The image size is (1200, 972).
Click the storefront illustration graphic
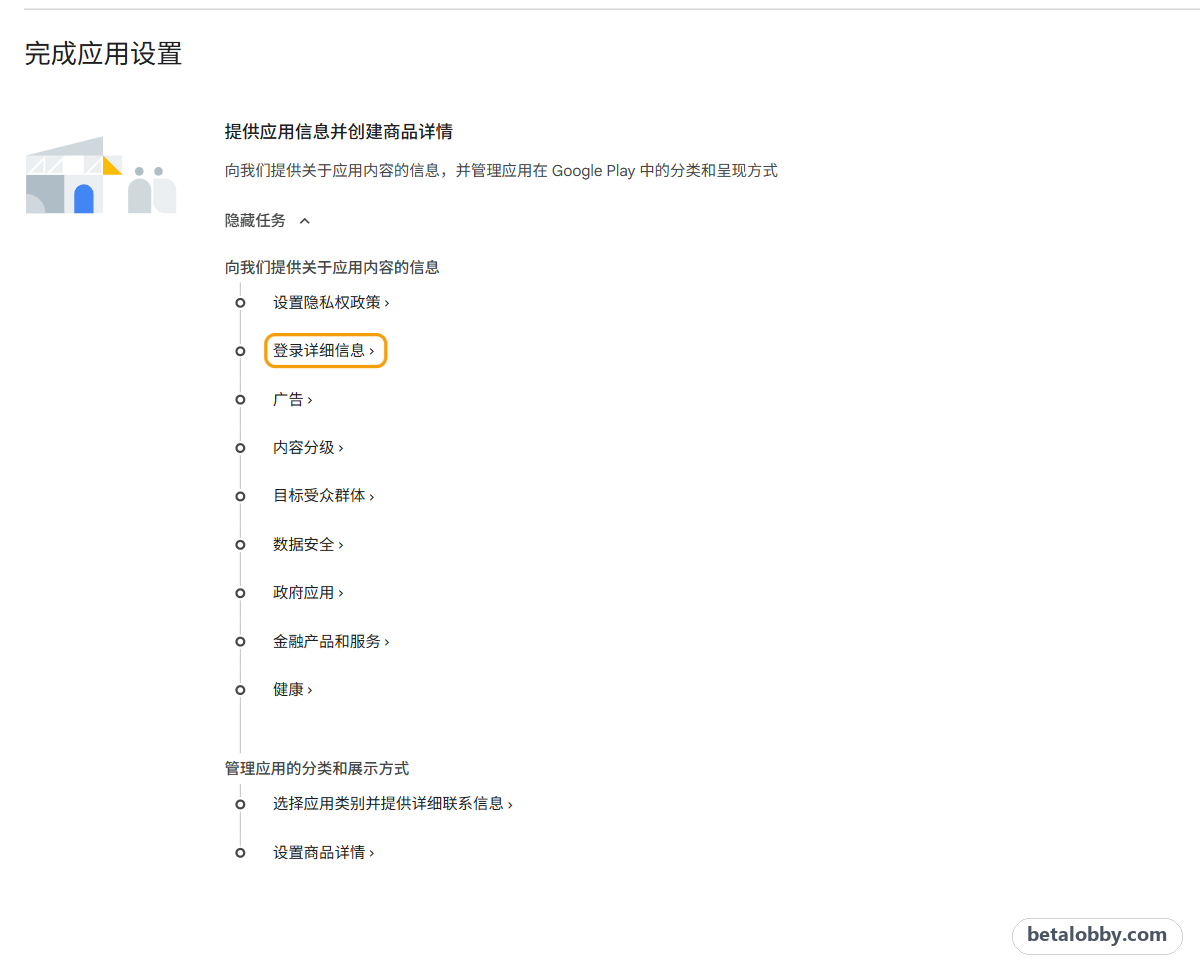[x=101, y=175]
